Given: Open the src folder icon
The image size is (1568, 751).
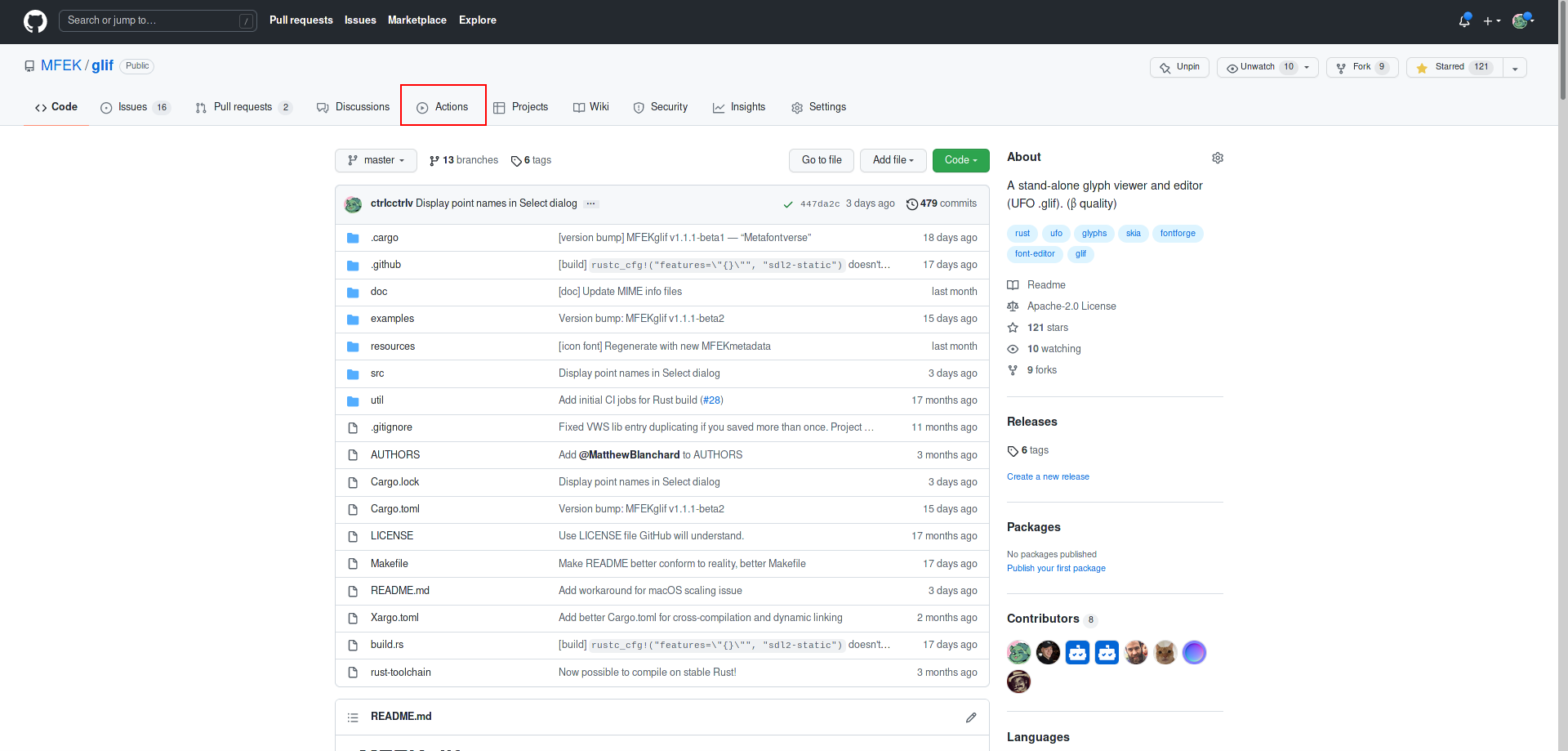Looking at the screenshot, I should coord(353,373).
